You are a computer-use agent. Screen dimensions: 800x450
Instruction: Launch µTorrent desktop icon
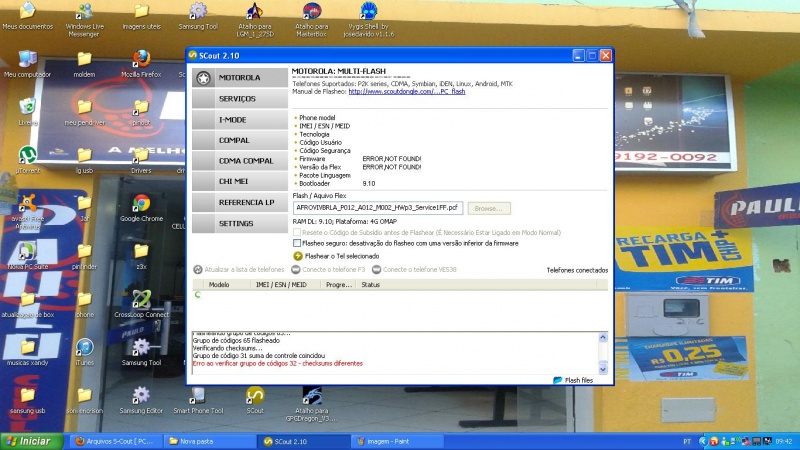[28, 160]
